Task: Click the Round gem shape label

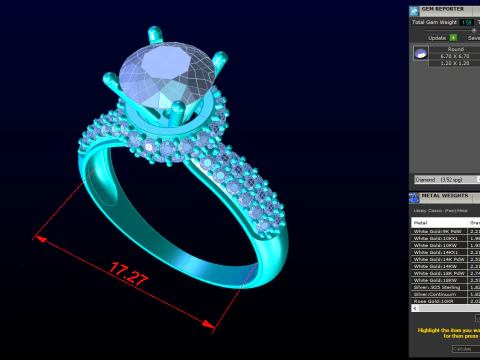Action: (x=456, y=49)
